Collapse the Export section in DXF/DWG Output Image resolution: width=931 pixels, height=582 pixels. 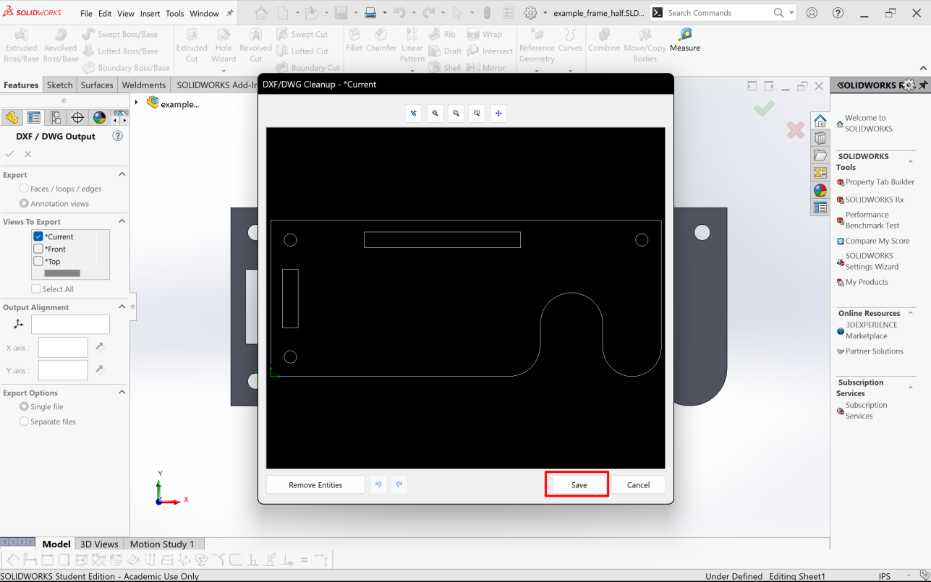tap(122, 174)
